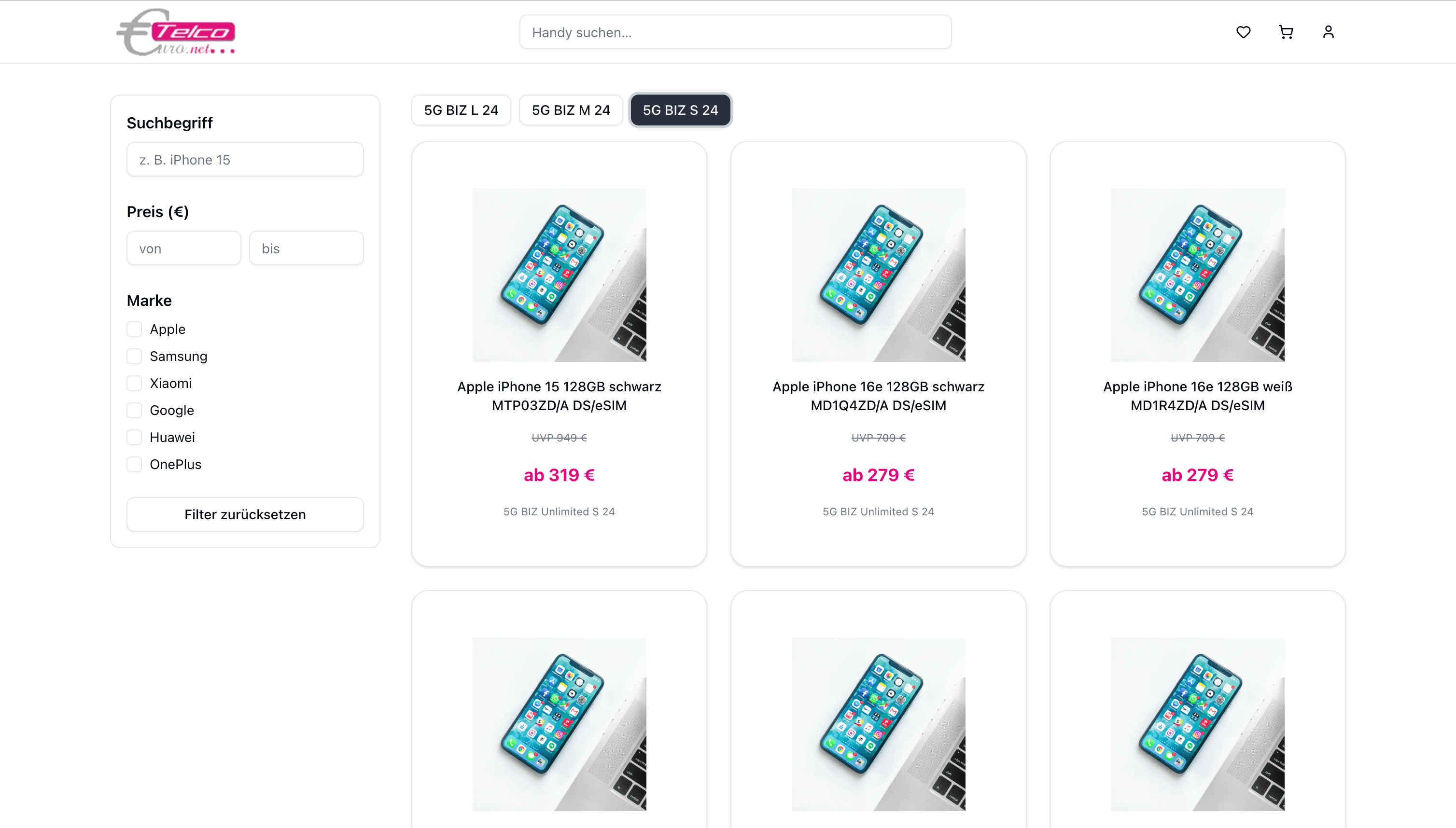Check the Google checkbox
The image size is (1456, 828).
click(x=134, y=410)
